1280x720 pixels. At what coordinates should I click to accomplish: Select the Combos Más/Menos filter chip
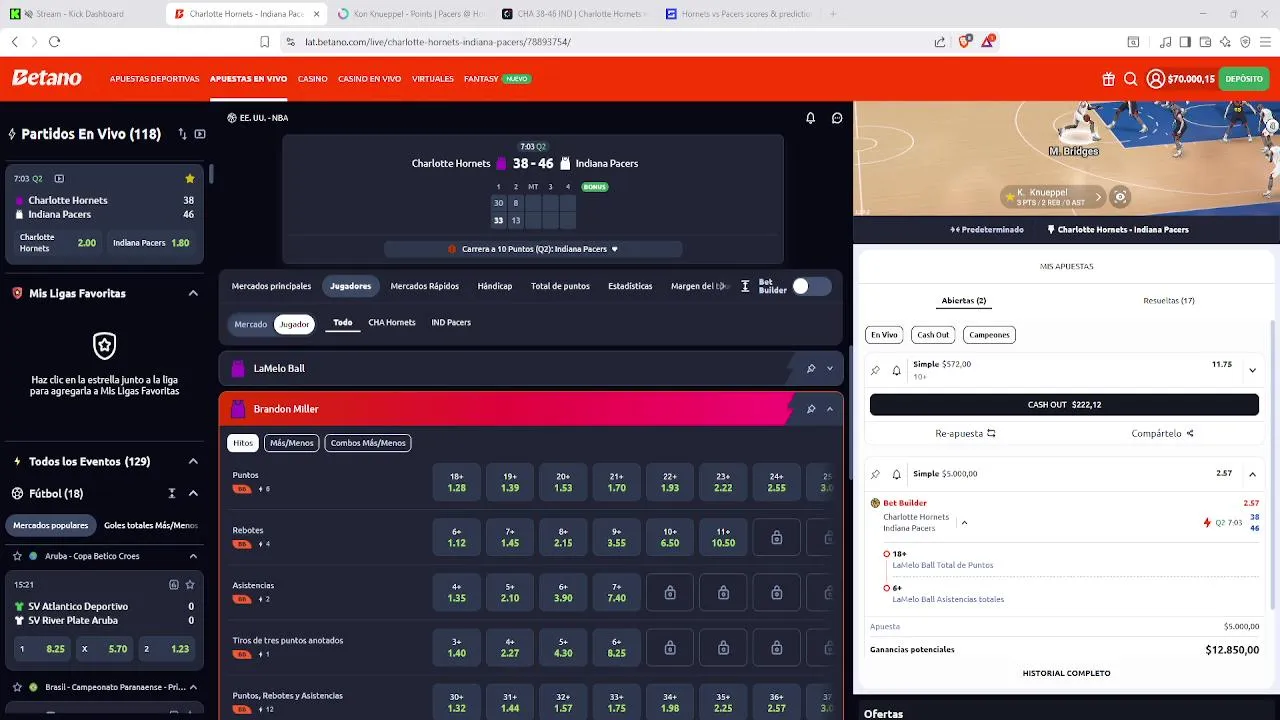click(x=368, y=443)
